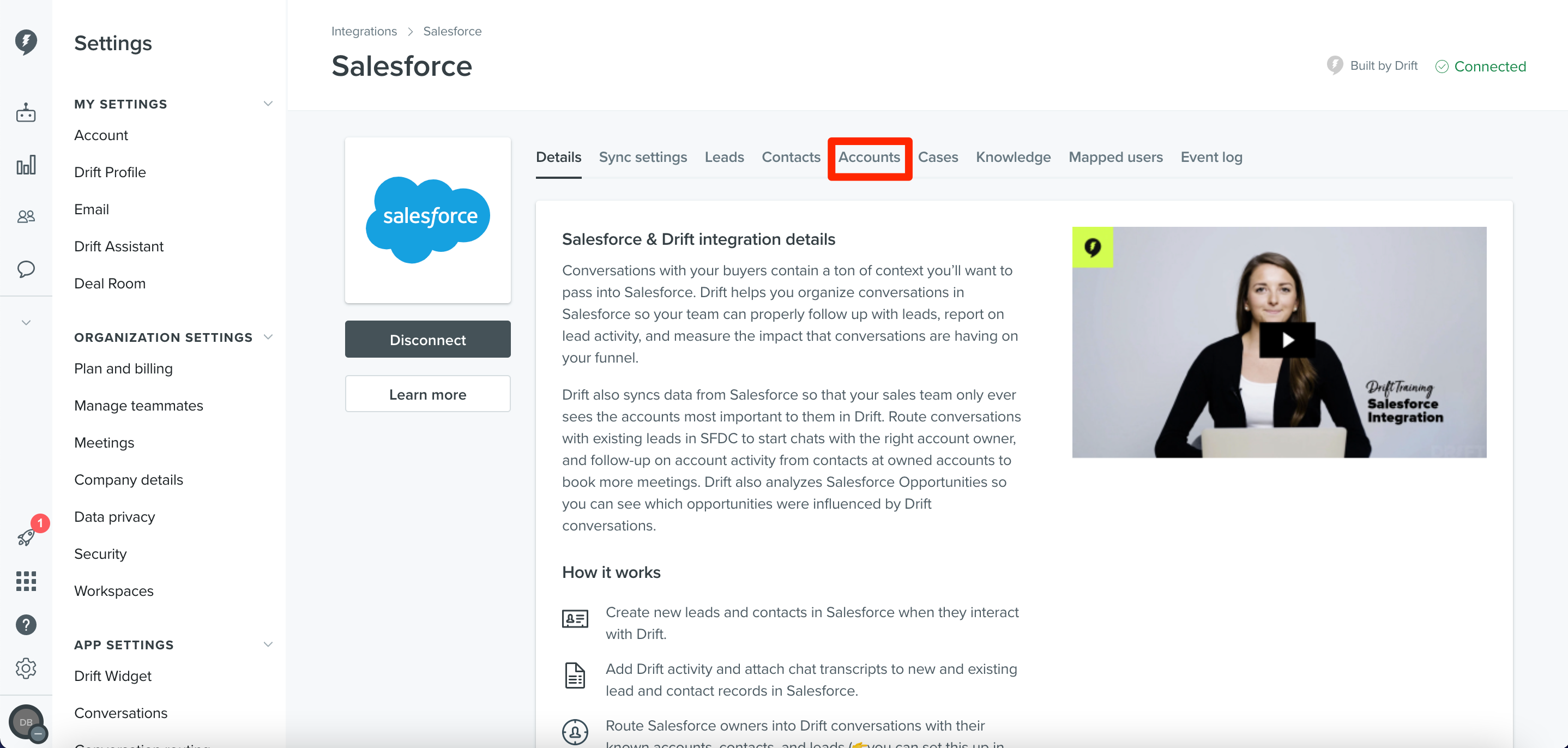
Task: Open the Help question mark icon
Action: (26, 624)
